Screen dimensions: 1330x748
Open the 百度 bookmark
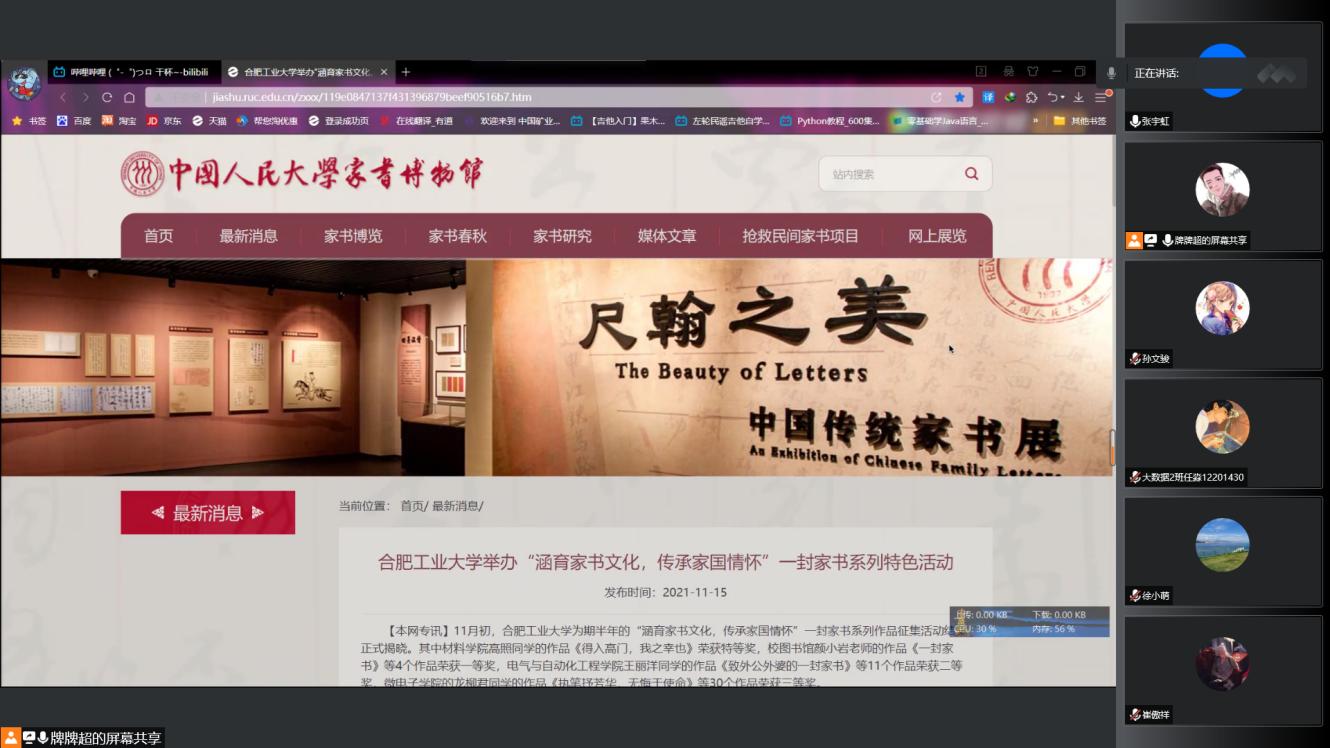[74, 121]
